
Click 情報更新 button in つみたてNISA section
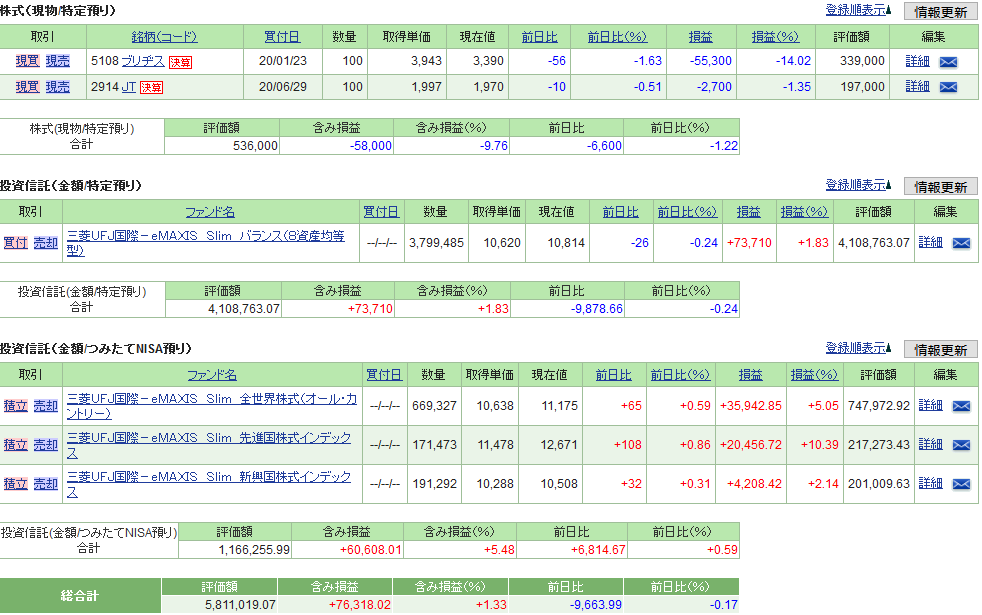tap(940, 349)
